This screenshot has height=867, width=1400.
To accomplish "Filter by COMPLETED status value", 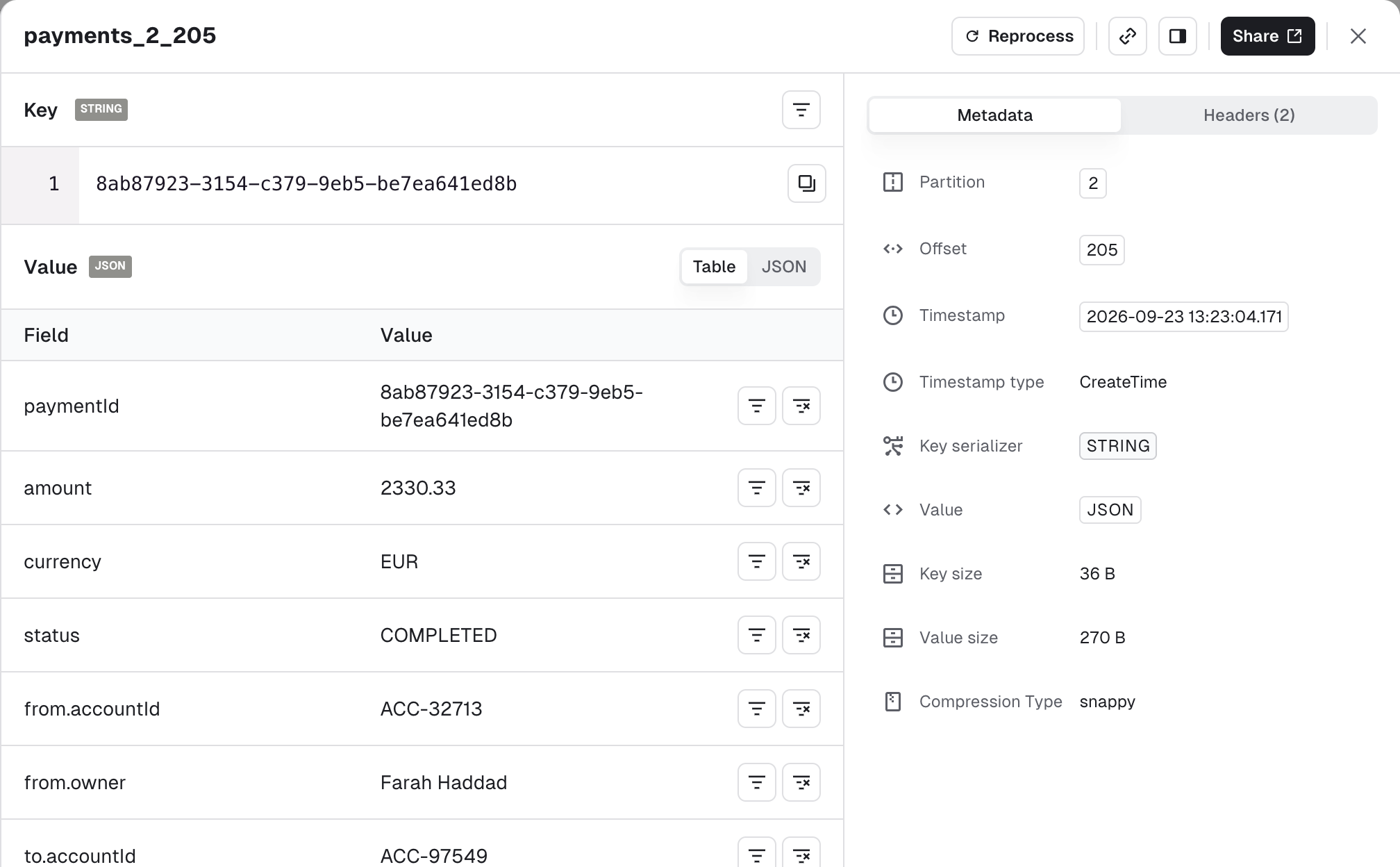I will click(756, 635).
